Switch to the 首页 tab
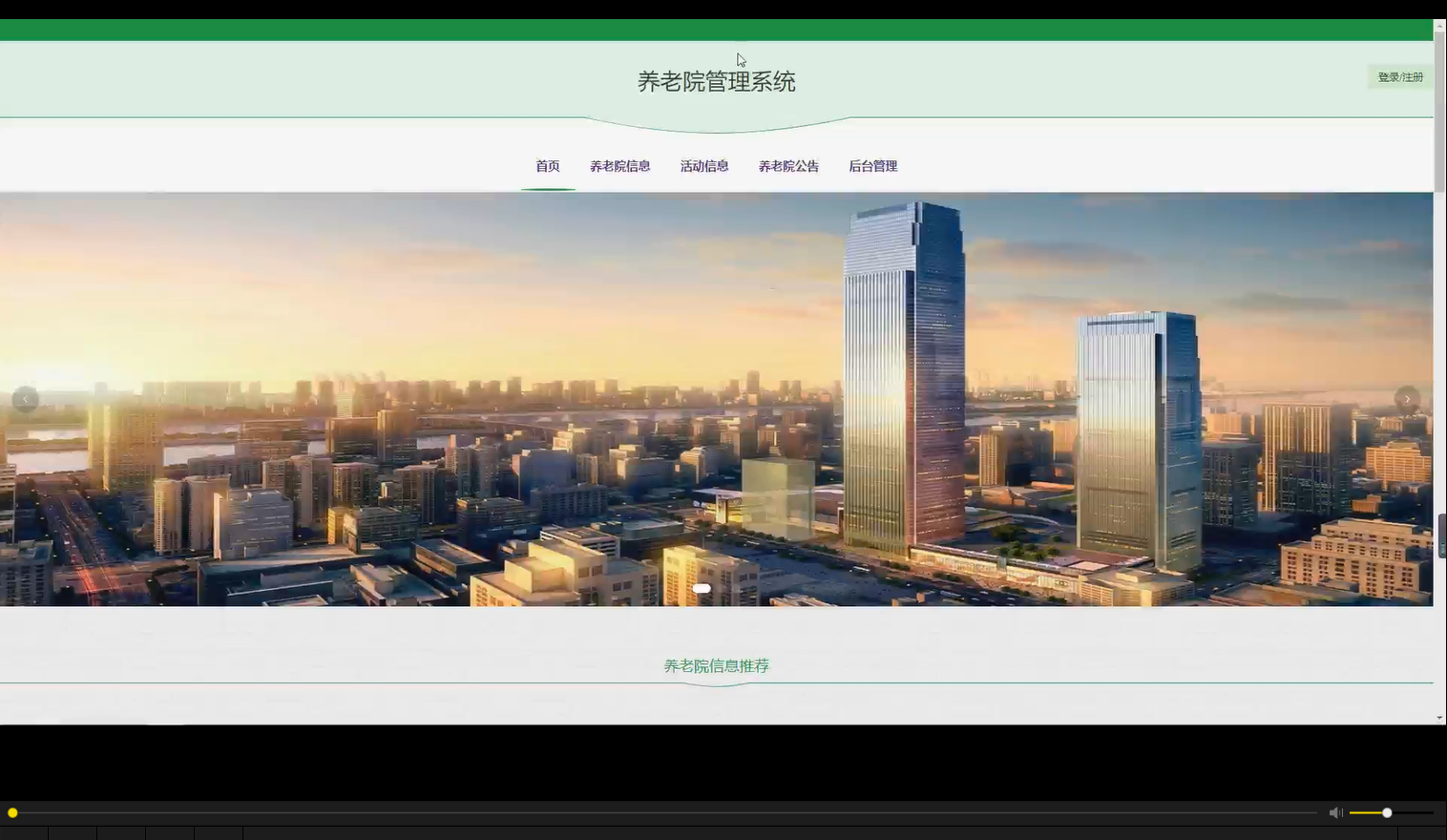The width and height of the screenshot is (1447, 840). tap(547, 165)
